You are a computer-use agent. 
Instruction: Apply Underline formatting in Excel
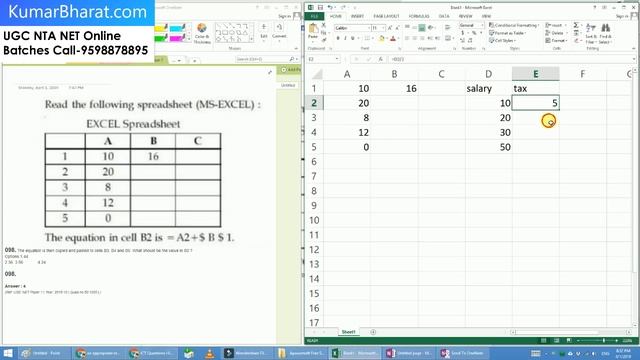point(353,38)
